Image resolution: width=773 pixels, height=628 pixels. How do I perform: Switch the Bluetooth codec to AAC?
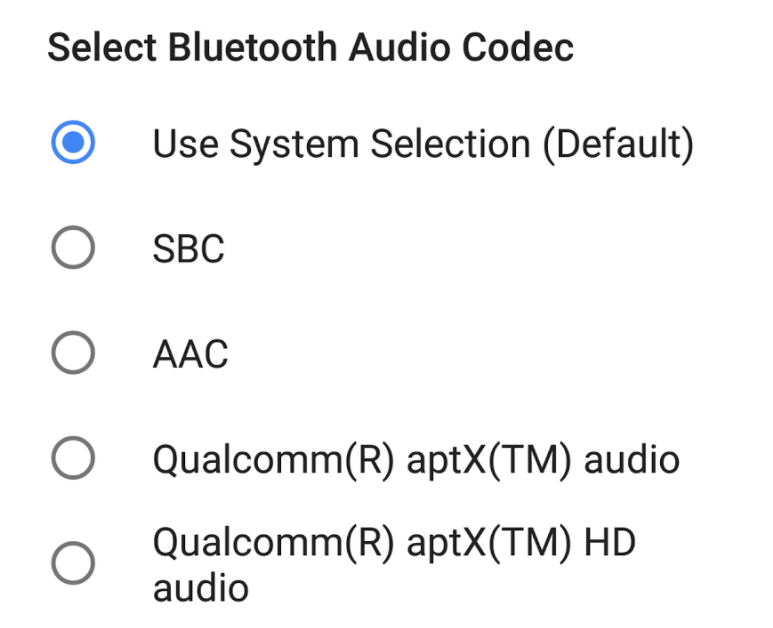[x=73, y=353]
